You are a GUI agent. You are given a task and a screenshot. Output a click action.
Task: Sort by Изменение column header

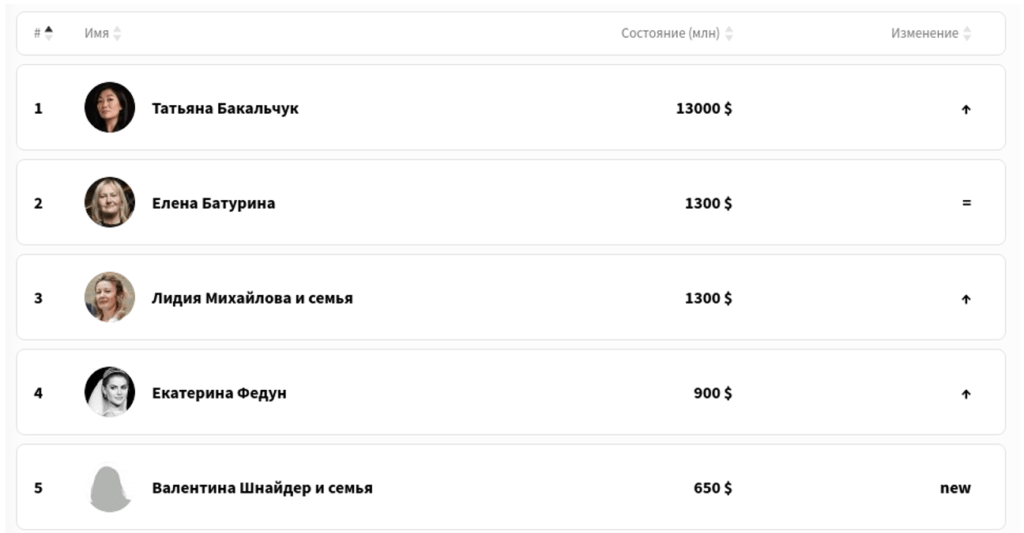pyautogui.click(x=931, y=33)
